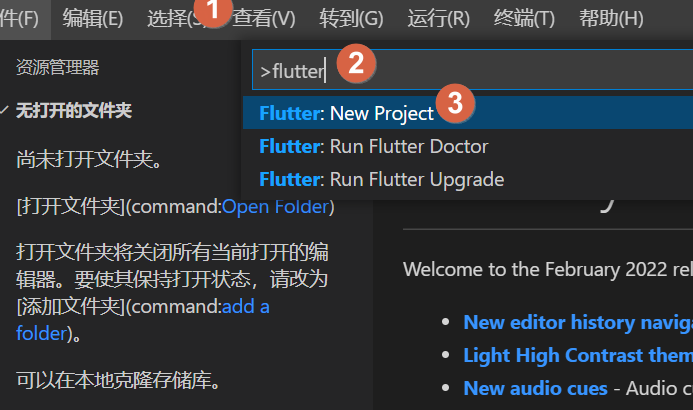Viewport: 693px width, 410px height.
Task: Open the 运行(R) menu
Action: (x=438, y=19)
